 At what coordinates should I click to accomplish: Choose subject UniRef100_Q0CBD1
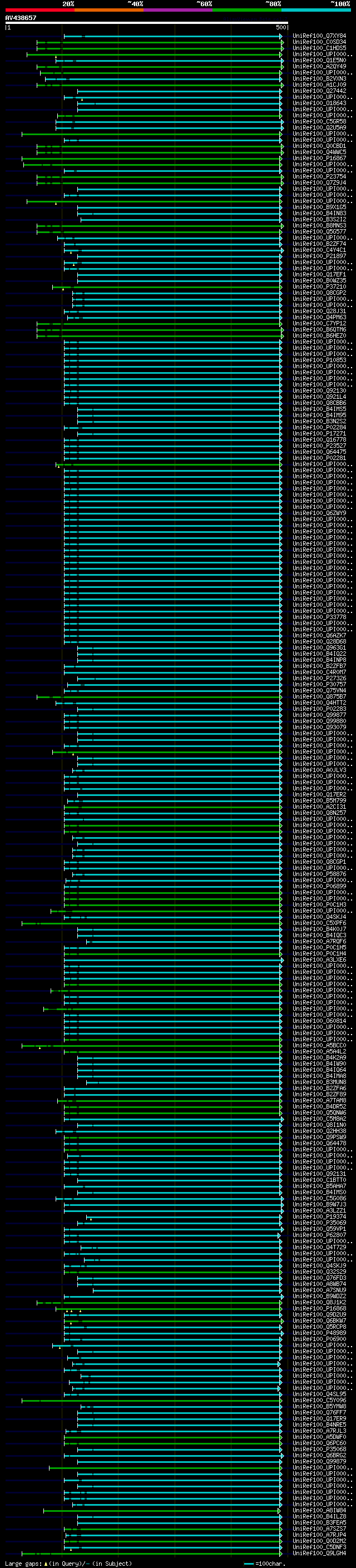pos(319,146)
